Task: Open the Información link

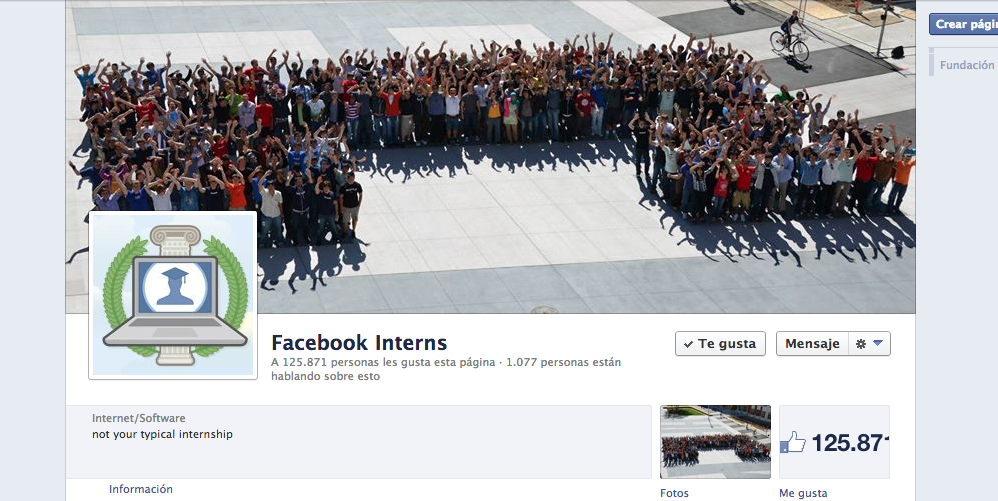Action: 141,490
